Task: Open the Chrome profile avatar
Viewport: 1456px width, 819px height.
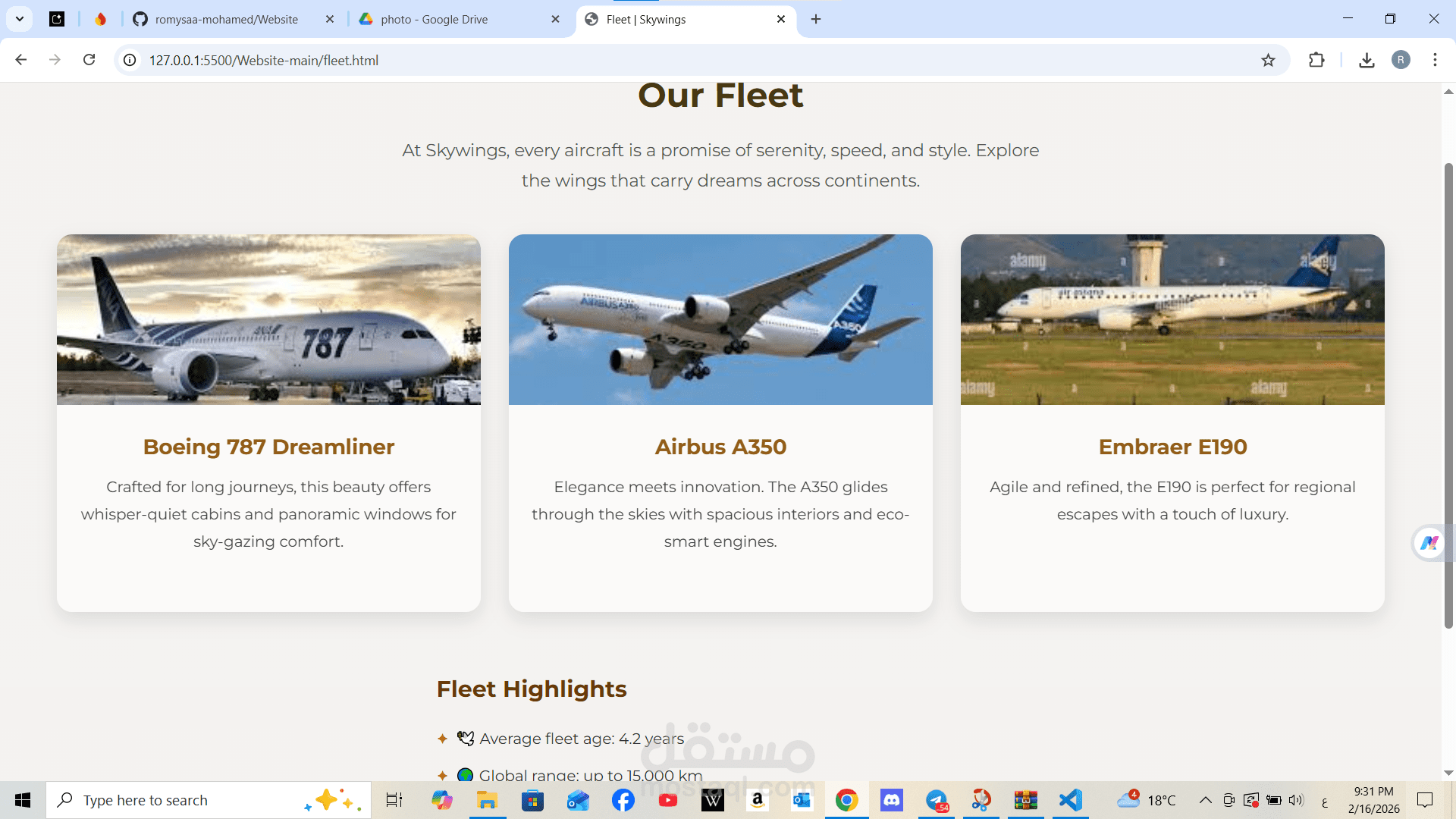Action: 1401,60
